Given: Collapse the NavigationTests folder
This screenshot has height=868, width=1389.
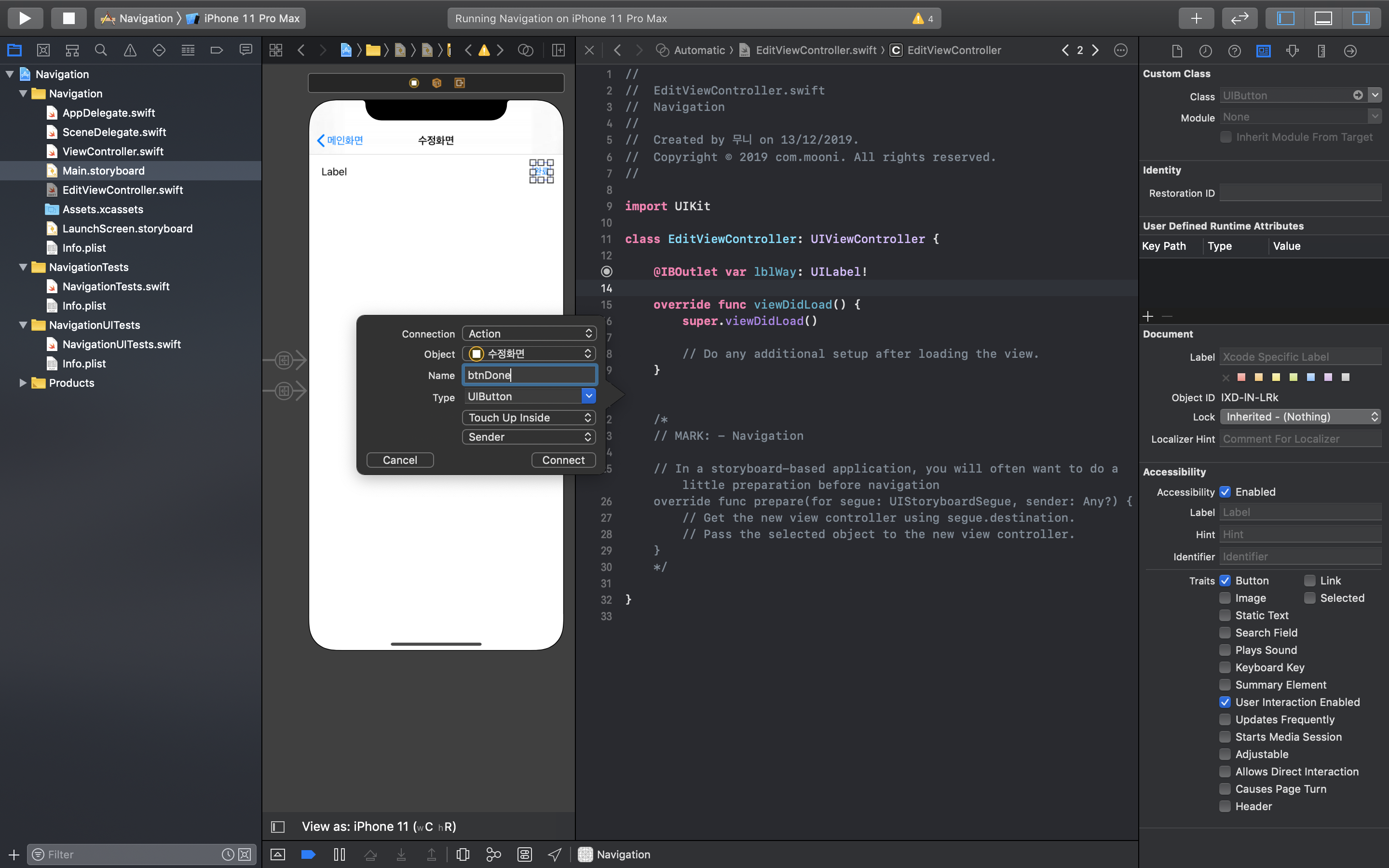Looking at the screenshot, I should (23, 267).
